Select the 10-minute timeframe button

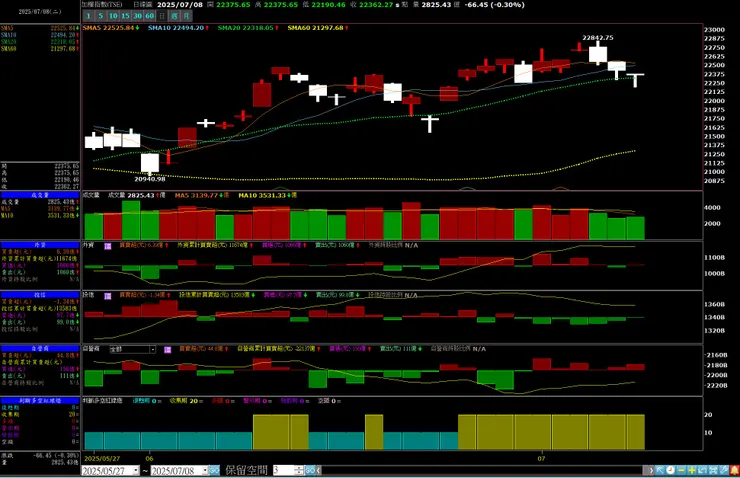(x=113, y=16)
